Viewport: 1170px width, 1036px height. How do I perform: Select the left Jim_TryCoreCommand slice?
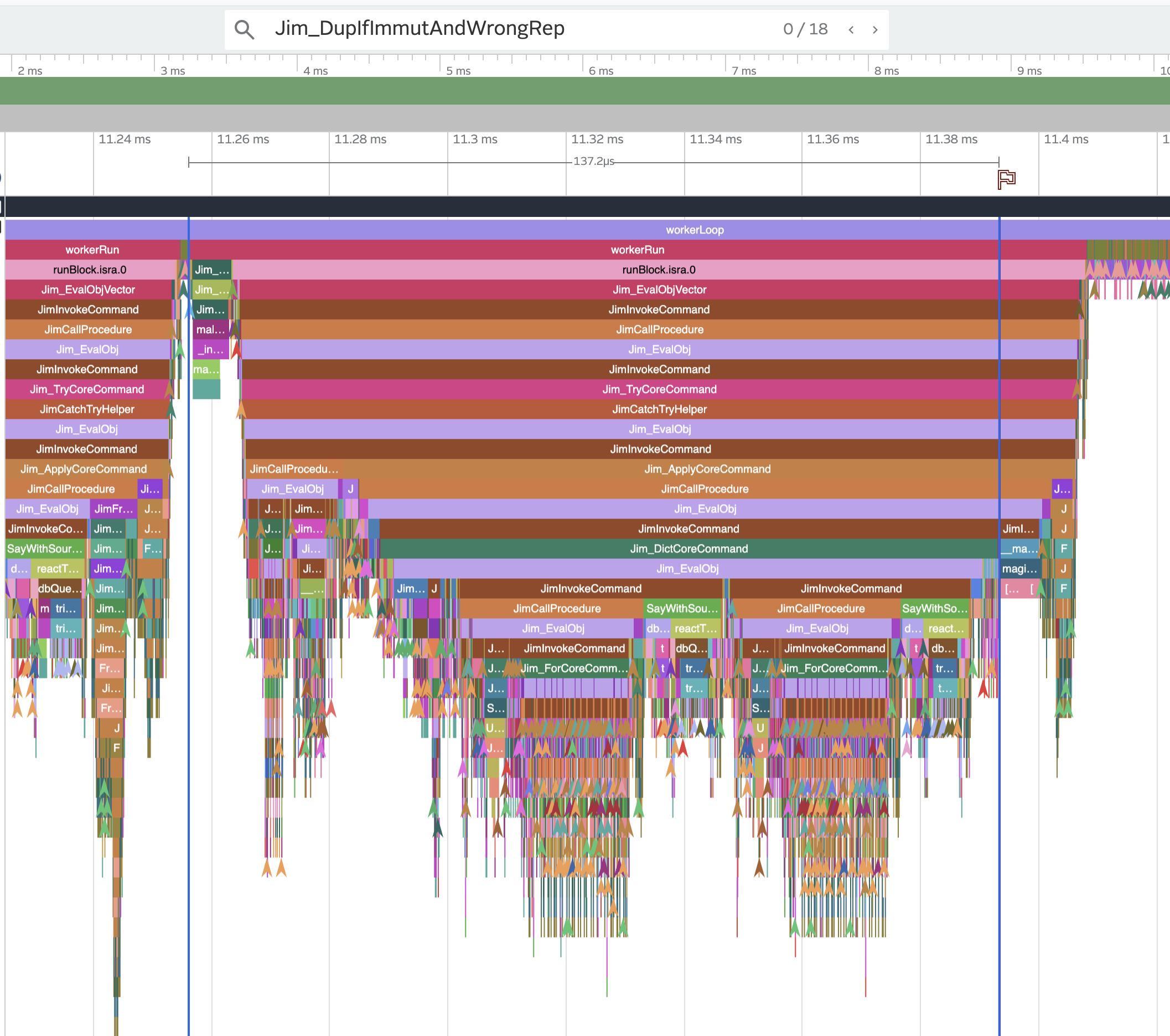click(x=87, y=389)
